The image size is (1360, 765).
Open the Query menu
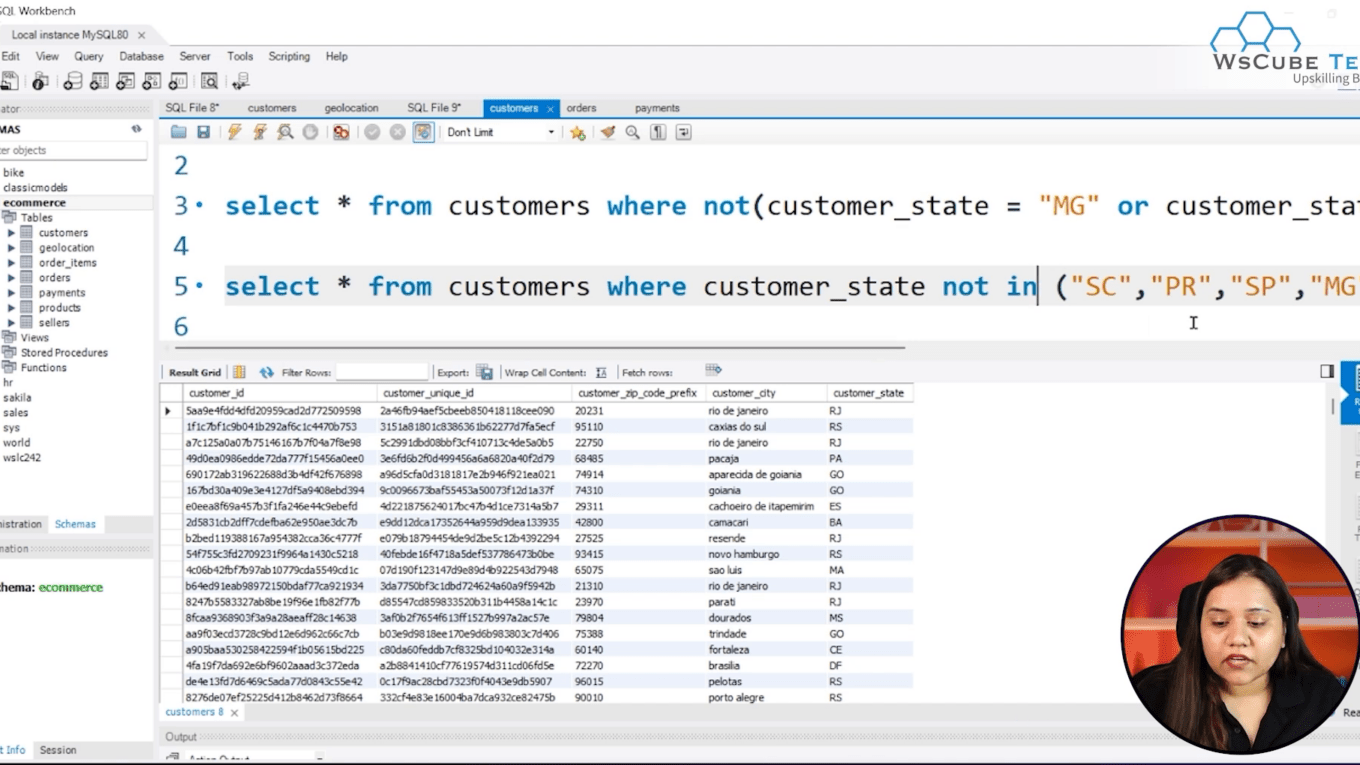tap(88, 57)
